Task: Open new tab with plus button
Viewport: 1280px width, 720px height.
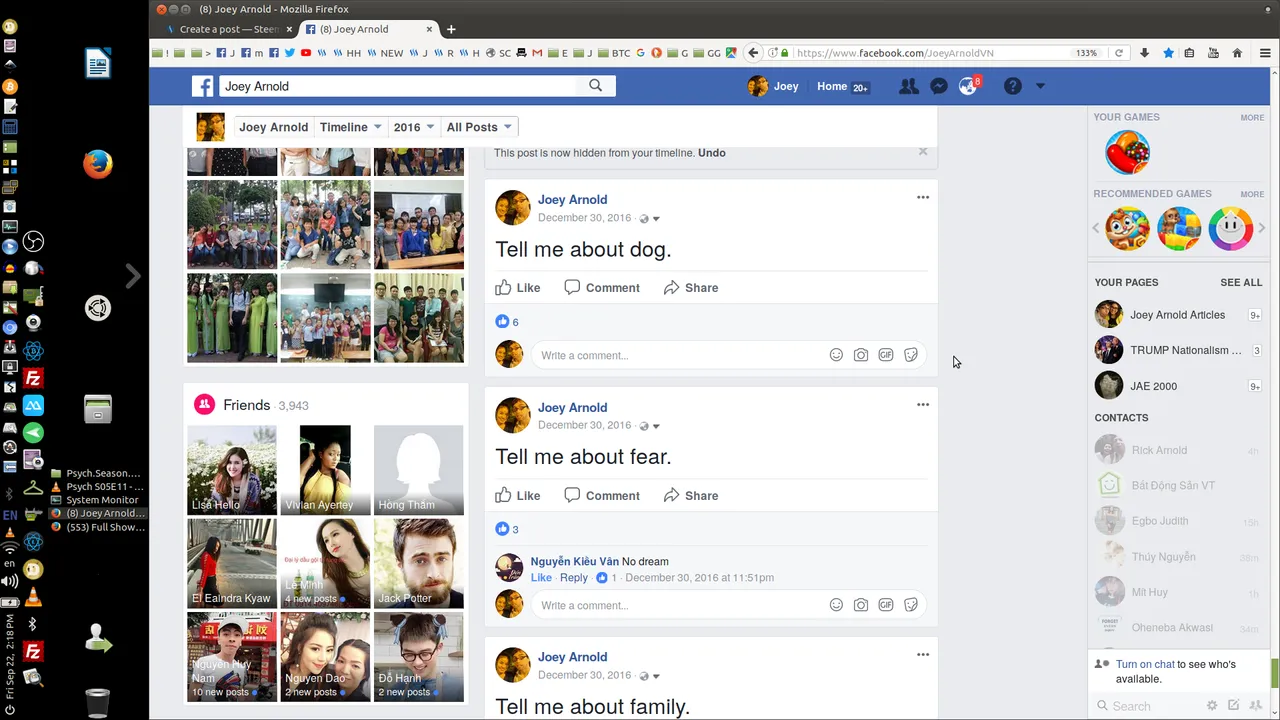Action: 451,29
